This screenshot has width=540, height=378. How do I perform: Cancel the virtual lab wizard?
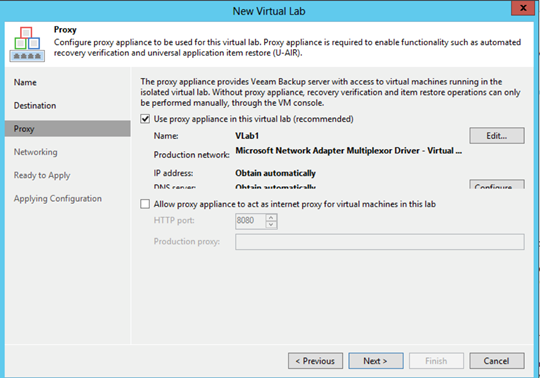point(497,361)
